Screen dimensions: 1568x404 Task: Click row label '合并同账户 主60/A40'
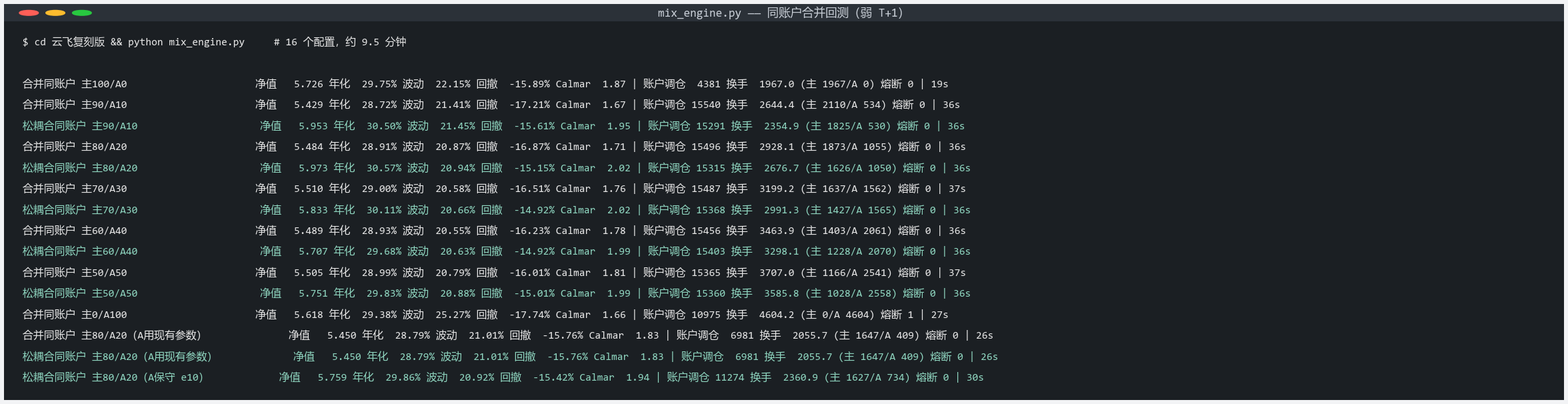pyautogui.click(x=75, y=231)
